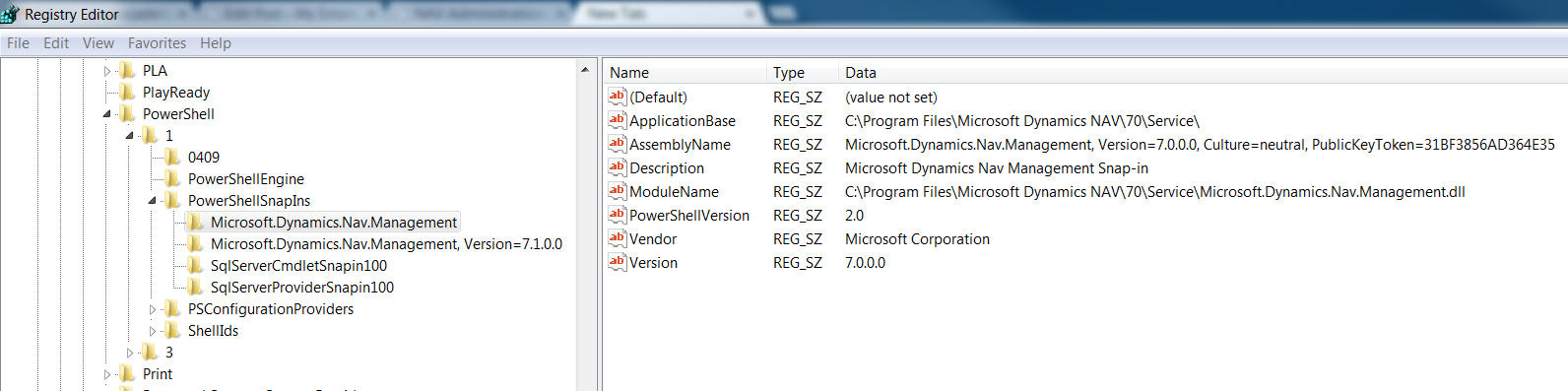1568x391 pixels.
Task: Select the Microsoft.Dynamics.Nav.Management key
Action: coord(334,223)
